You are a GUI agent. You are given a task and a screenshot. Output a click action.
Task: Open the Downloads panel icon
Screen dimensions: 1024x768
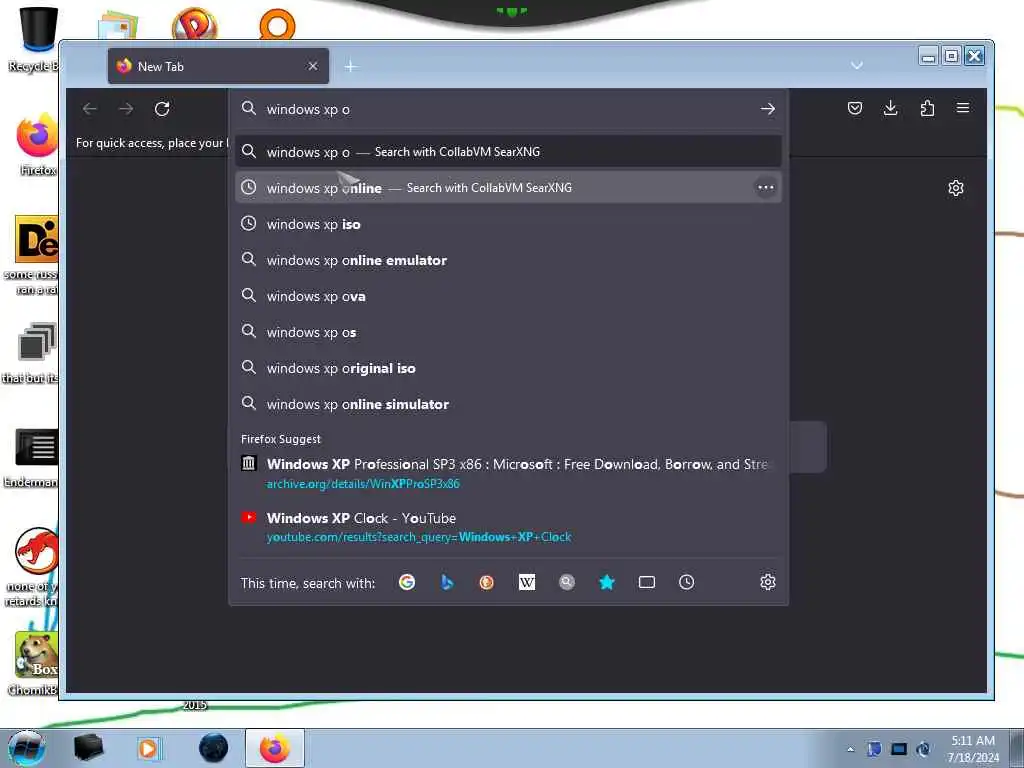click(x=890, y=108)
